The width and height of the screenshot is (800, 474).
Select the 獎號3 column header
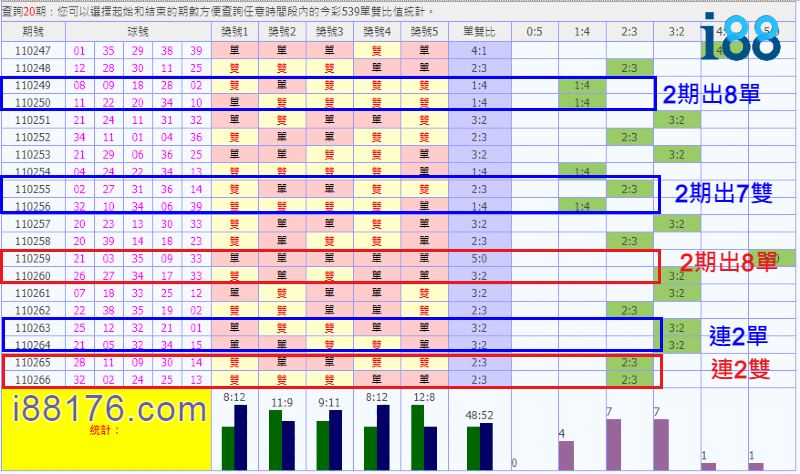pyautogui.click(x=329, y=32)
